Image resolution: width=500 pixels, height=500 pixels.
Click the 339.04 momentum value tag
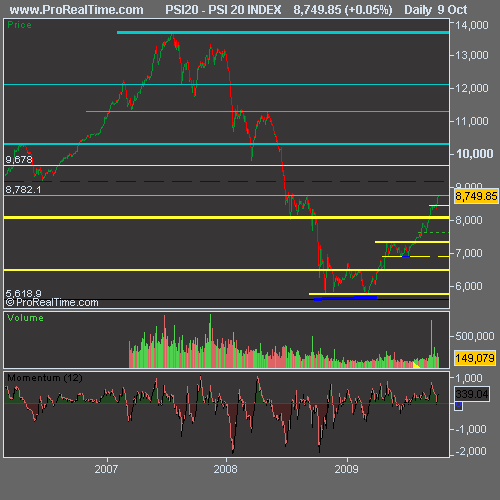[x=472, y=394]
